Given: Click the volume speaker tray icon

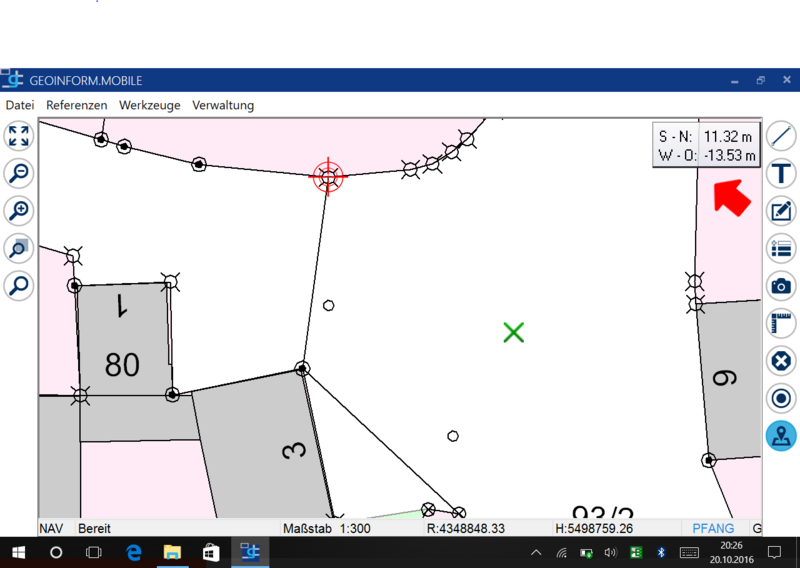Looking at the screenshot, I should coord(611,552).
